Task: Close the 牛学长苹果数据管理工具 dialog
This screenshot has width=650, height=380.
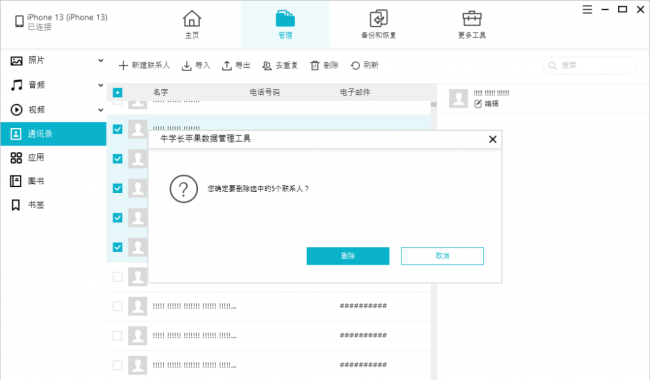Action: click(x=492, y=139)
